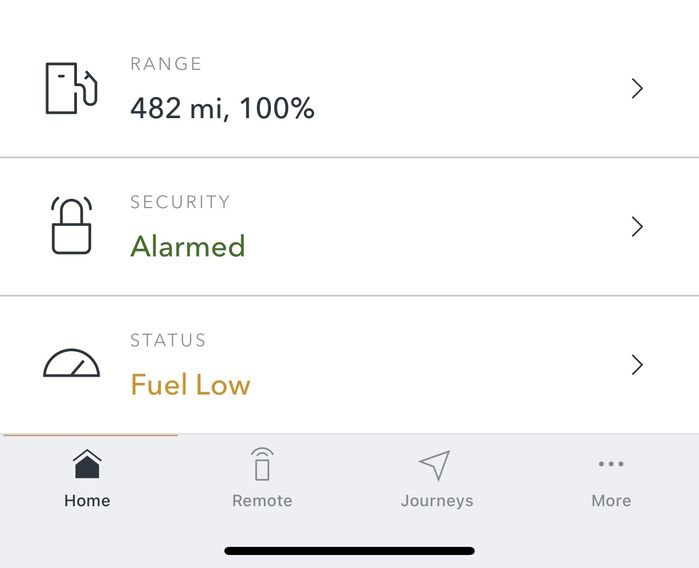
Task: Switch to the Journeys tab label
Action: pos(437,501)
